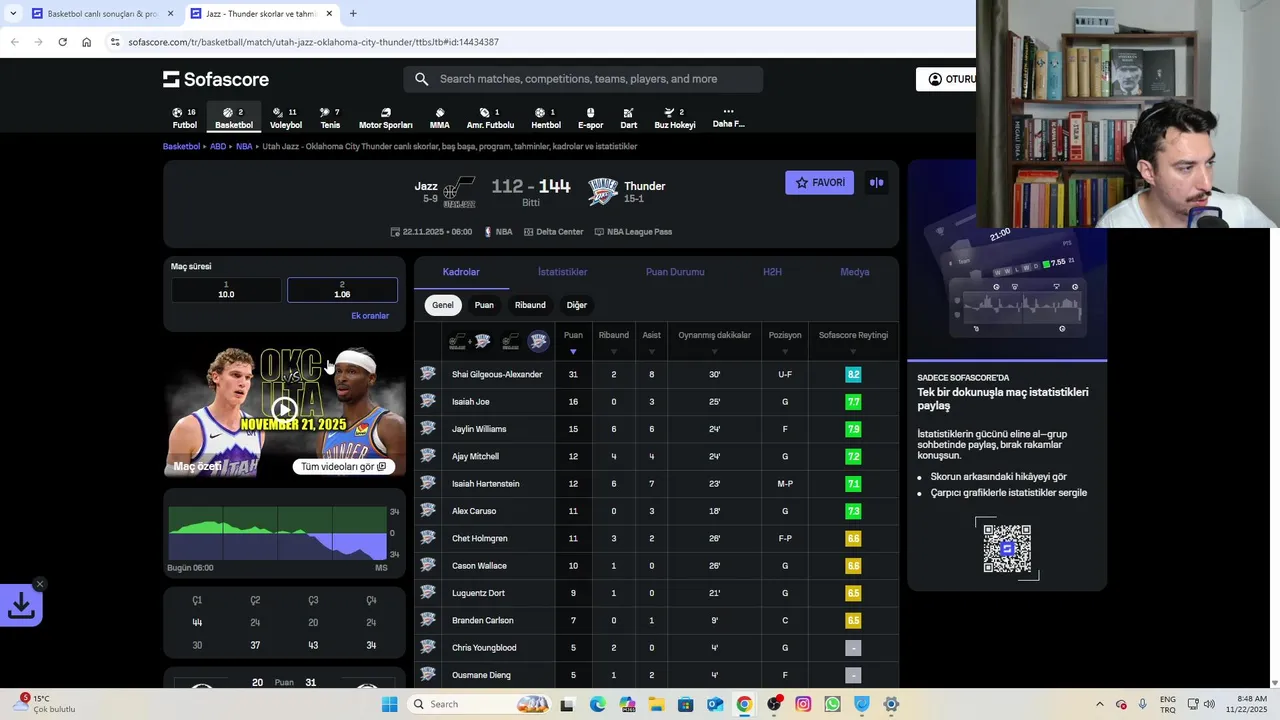1280x720 pixels.
Task: Reload the browser page
Action: [x=62, y=42]
